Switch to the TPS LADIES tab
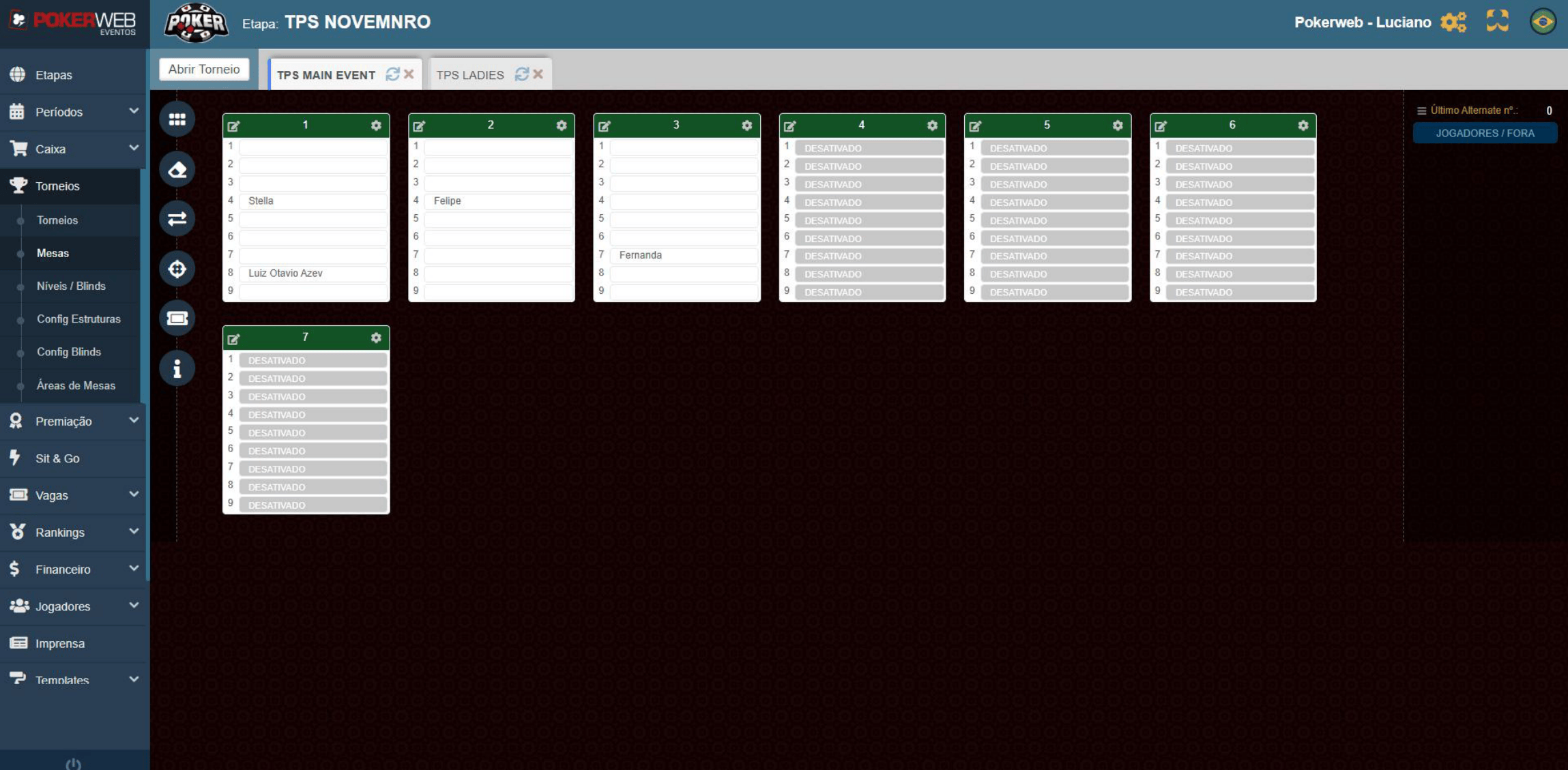Image resolution: width=1568 pixels, height=770 pixels. [x=470, y=75]
